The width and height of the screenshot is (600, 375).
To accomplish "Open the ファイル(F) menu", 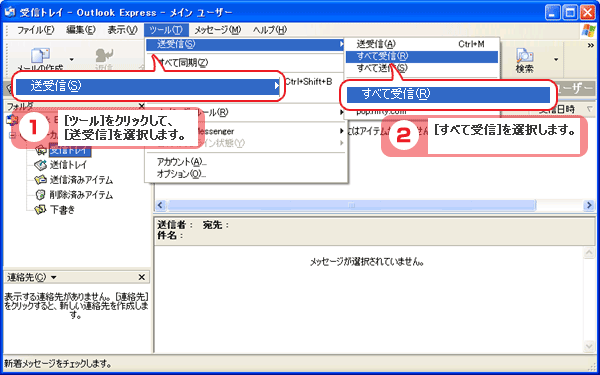I will (36, 30).
